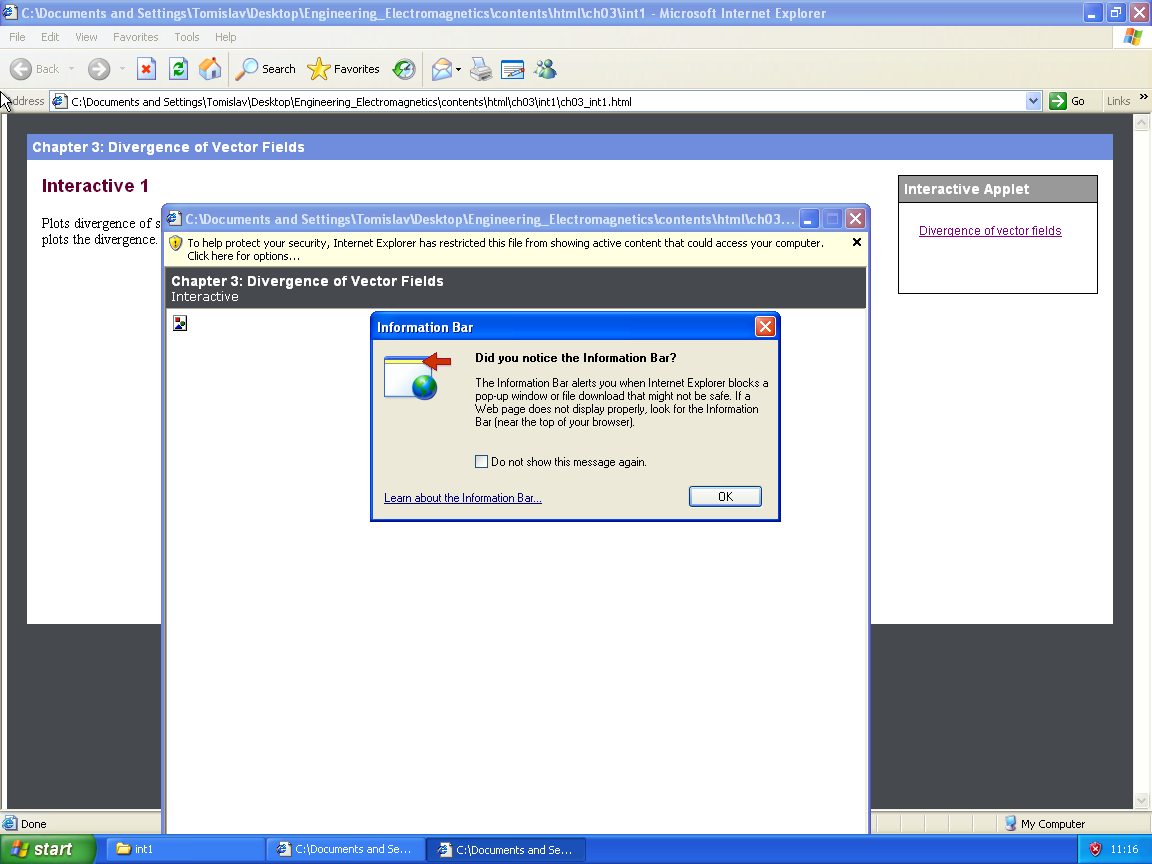
Task: Click OK in Information Bar dialog
Action: (725, 497)
